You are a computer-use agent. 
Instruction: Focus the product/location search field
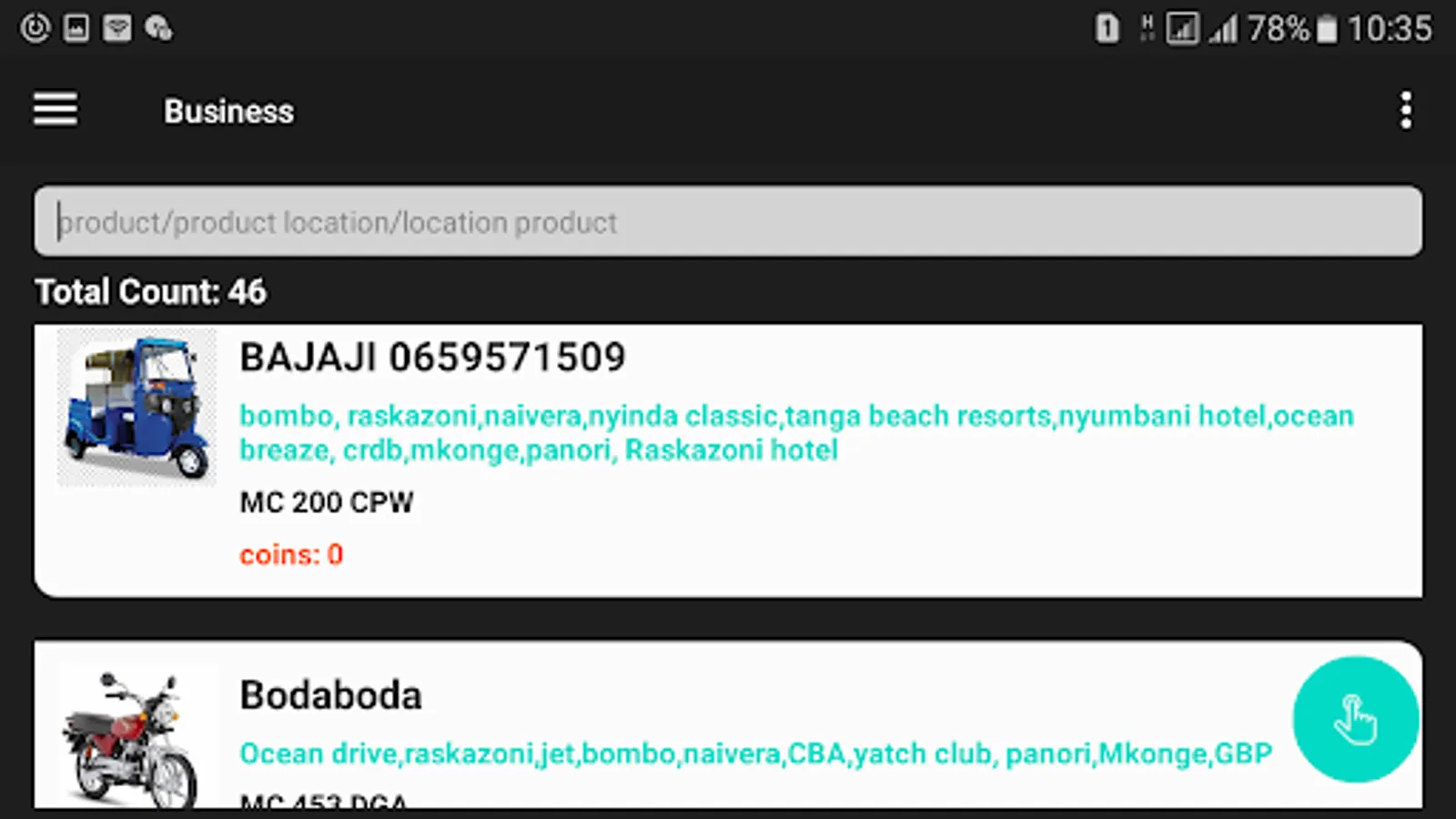(728, 221)
